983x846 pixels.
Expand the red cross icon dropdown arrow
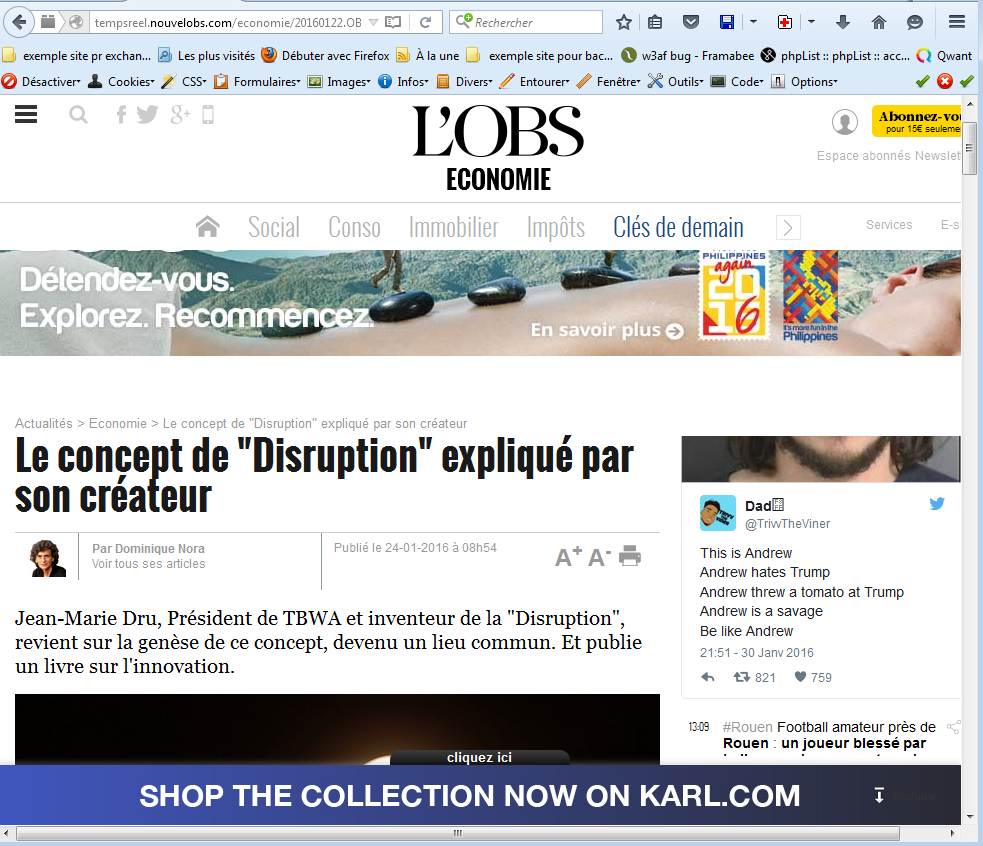811,23
